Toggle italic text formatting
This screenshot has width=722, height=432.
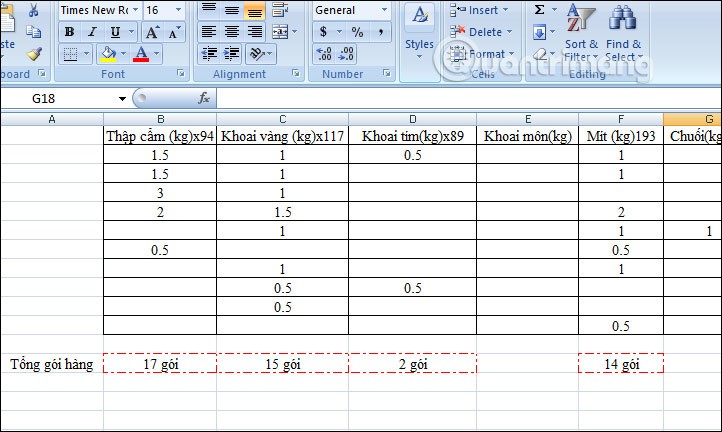[92, 32]
